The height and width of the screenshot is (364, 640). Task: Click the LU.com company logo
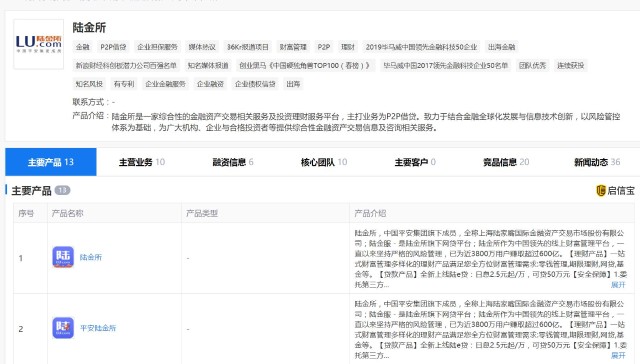click(x=38, y=44)
